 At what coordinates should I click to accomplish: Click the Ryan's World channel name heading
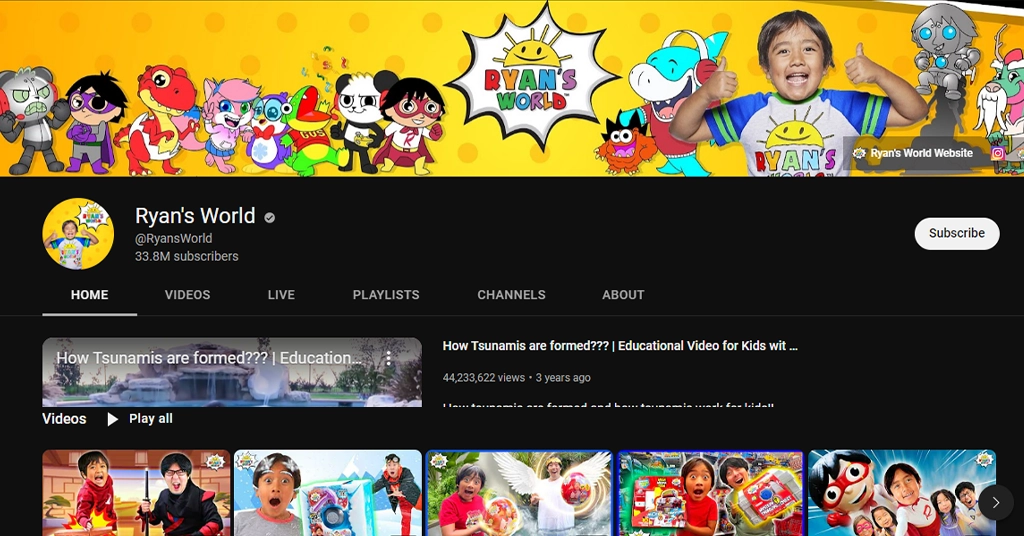195,215
